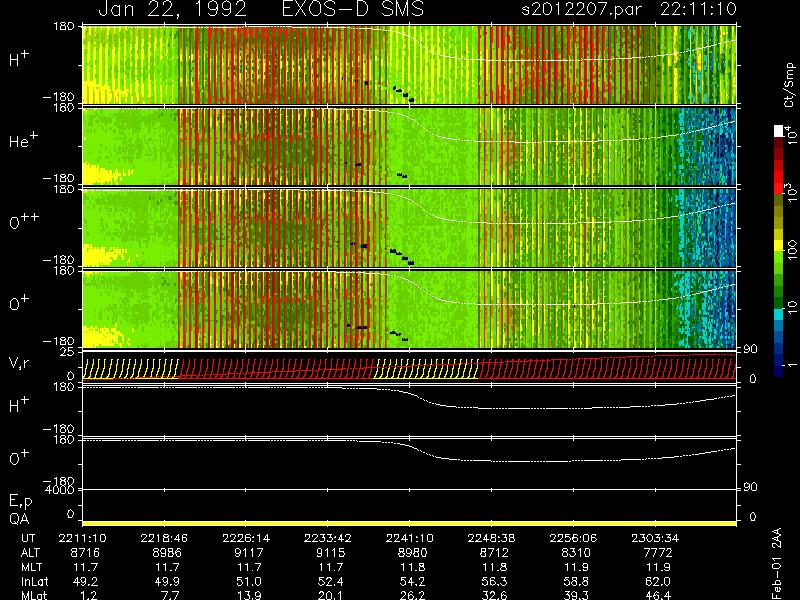Click the altitude value "8986"
800x600 pixels.
[167, 553]
